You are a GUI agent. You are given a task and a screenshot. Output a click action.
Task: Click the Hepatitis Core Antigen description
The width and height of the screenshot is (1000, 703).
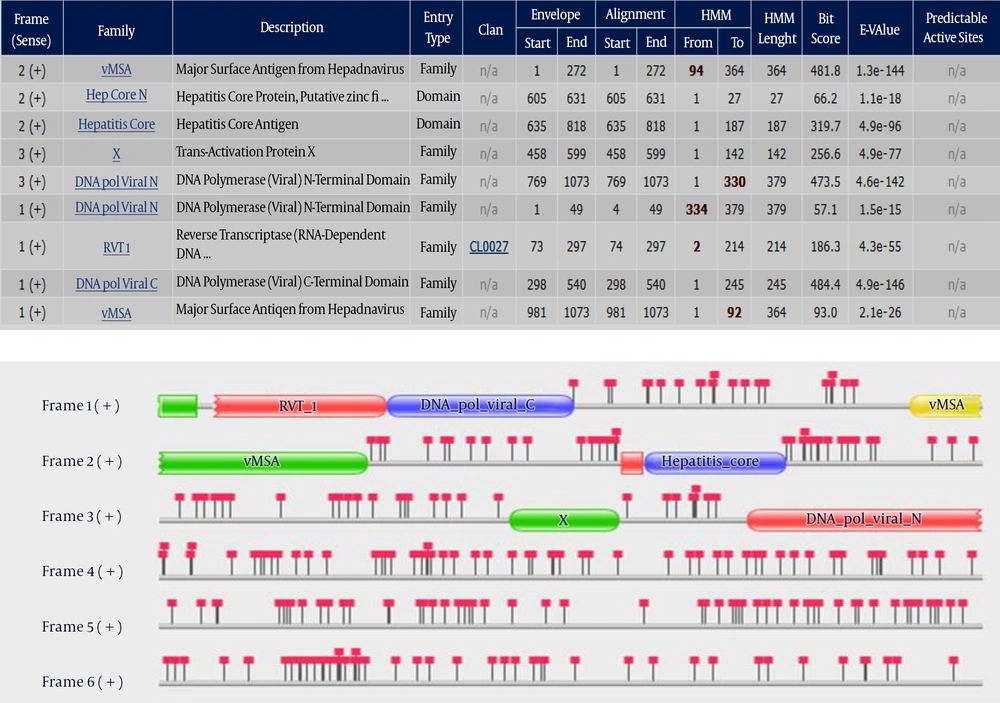[x=237, y=124]
